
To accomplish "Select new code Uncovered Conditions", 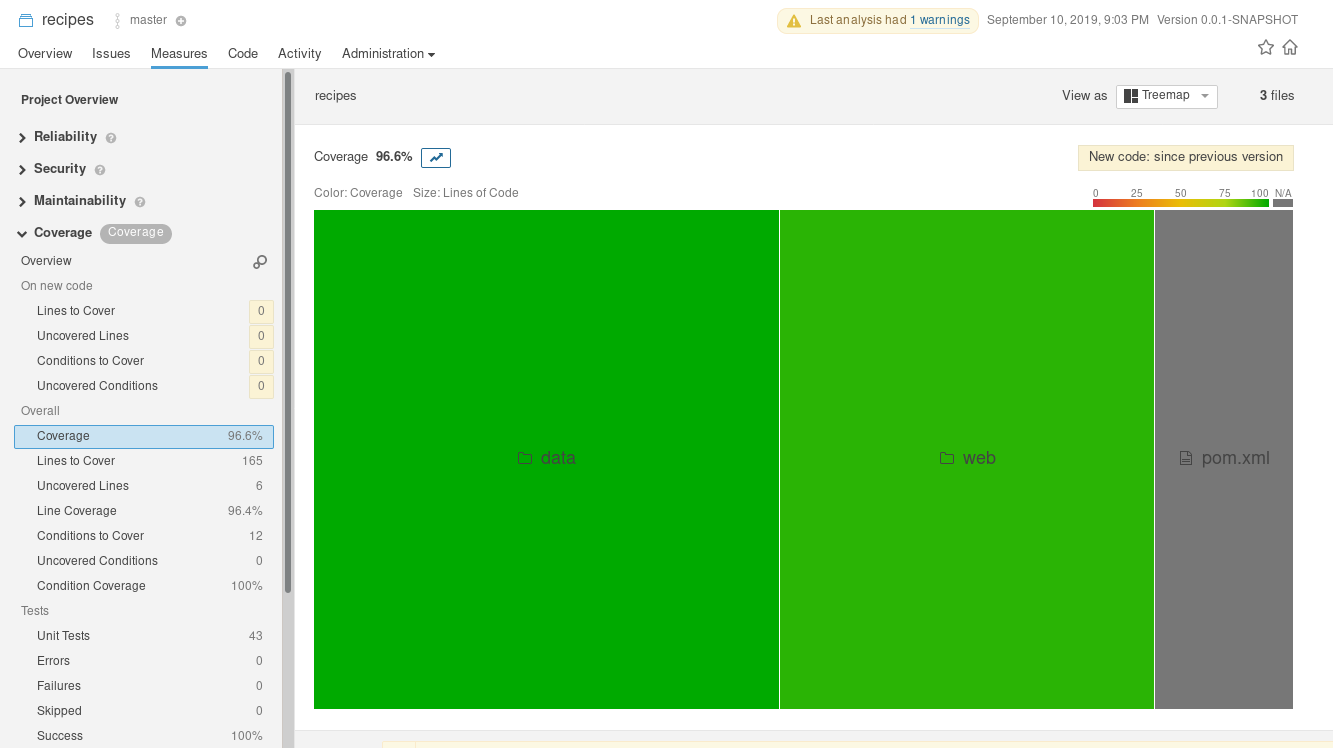I will click(144, 386).
